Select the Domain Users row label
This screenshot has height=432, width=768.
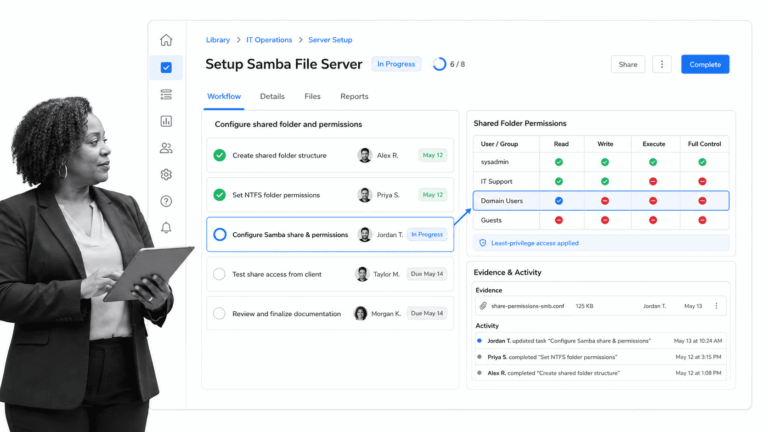502,201
